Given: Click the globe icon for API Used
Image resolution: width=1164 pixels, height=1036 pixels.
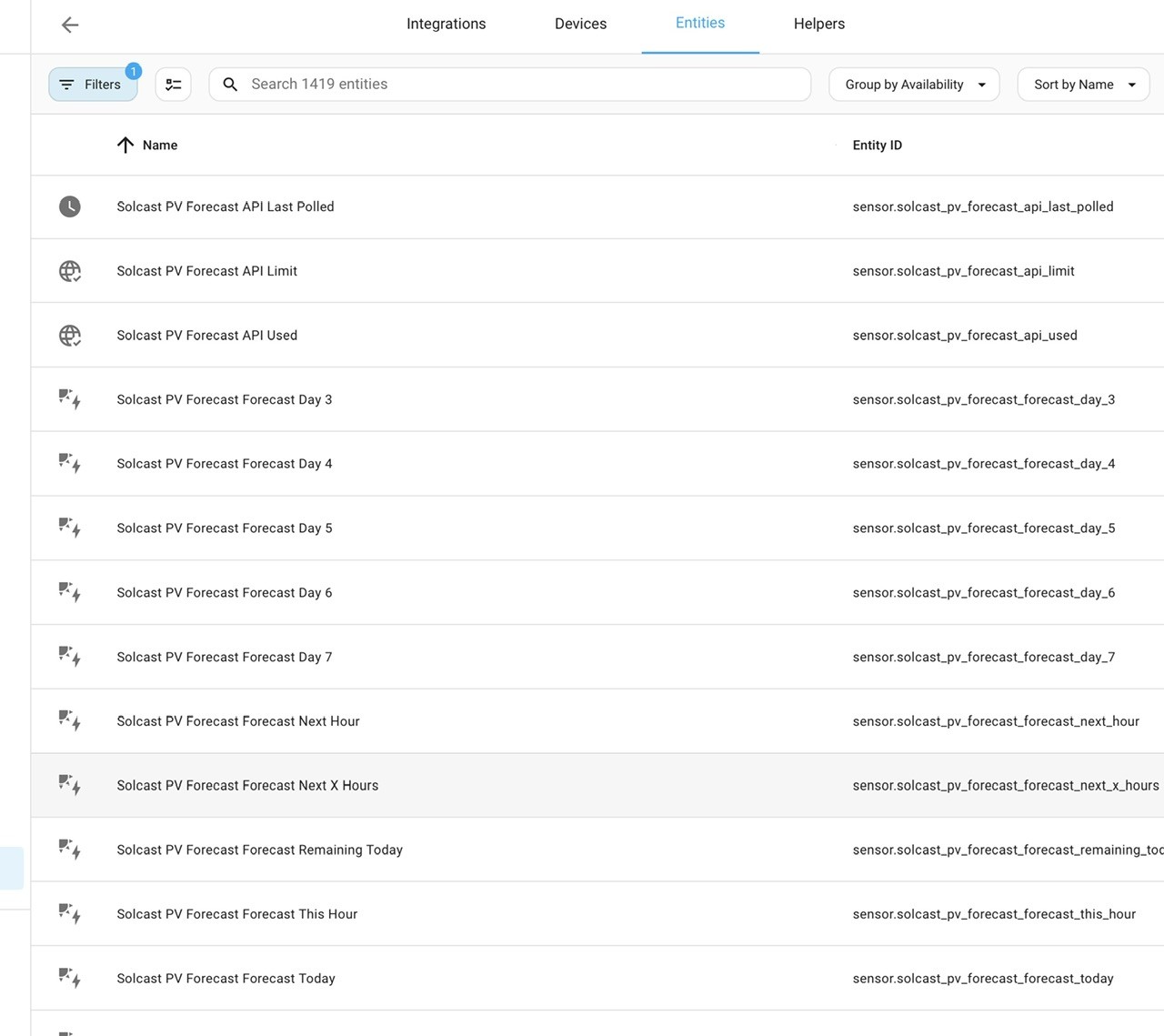Looking at the screenshot, I should (70, 336).
